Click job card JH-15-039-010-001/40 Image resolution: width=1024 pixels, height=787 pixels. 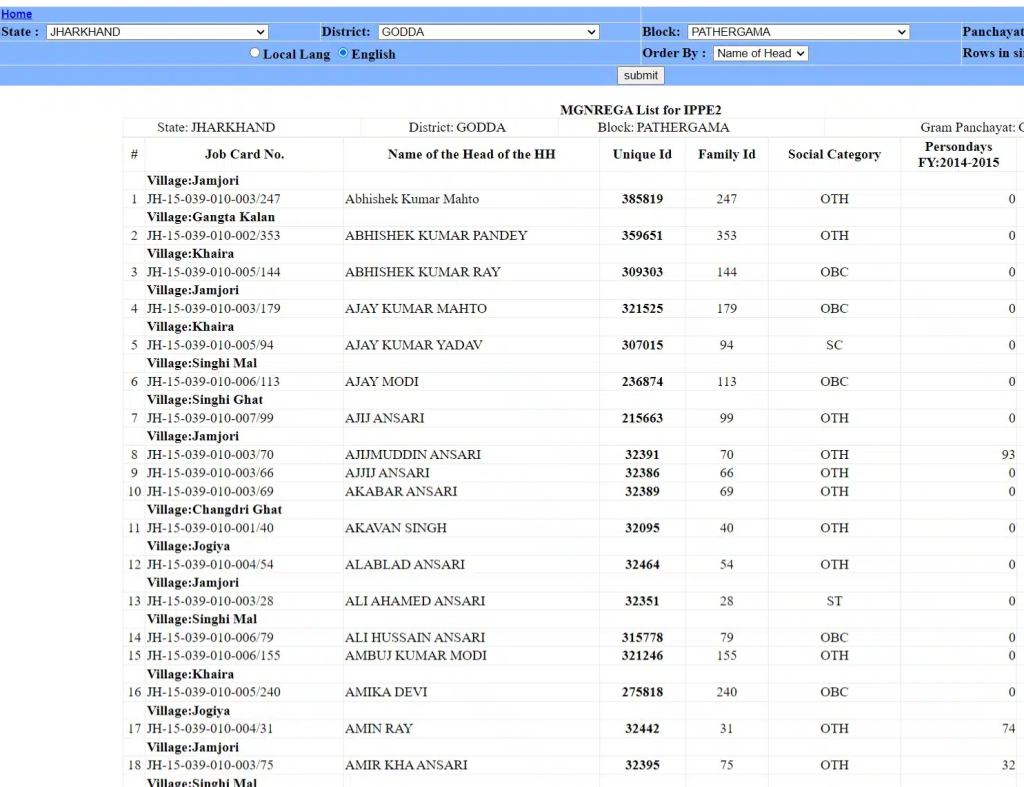coord(210,528)
